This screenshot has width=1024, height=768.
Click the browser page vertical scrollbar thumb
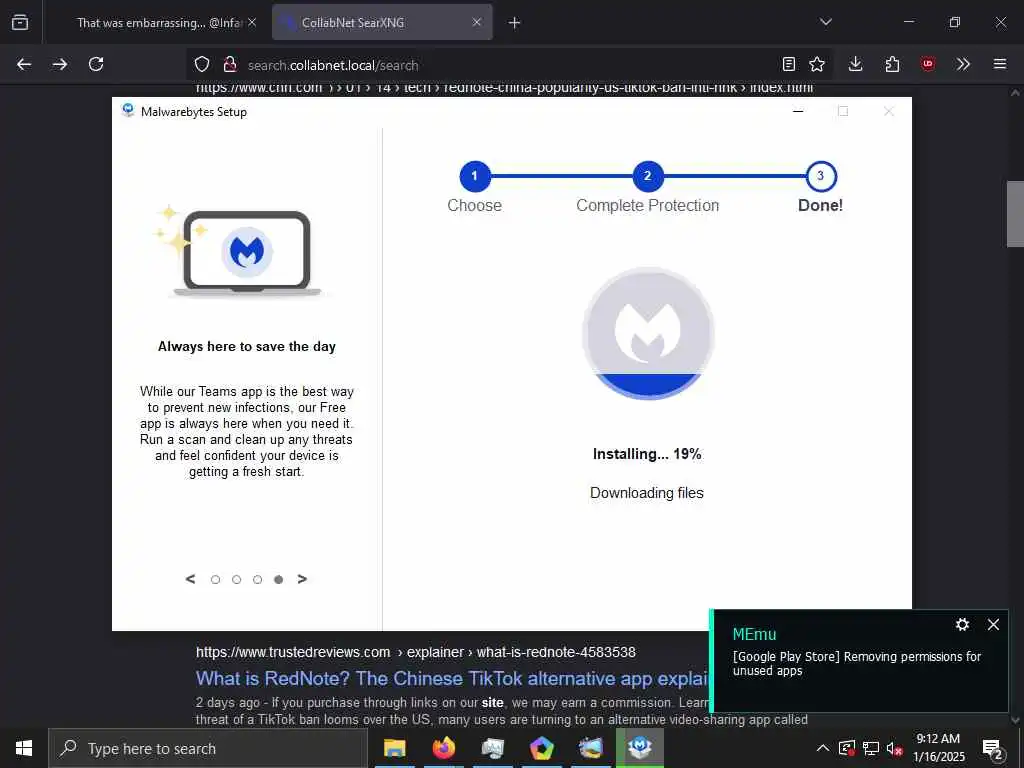point(1015,214)
